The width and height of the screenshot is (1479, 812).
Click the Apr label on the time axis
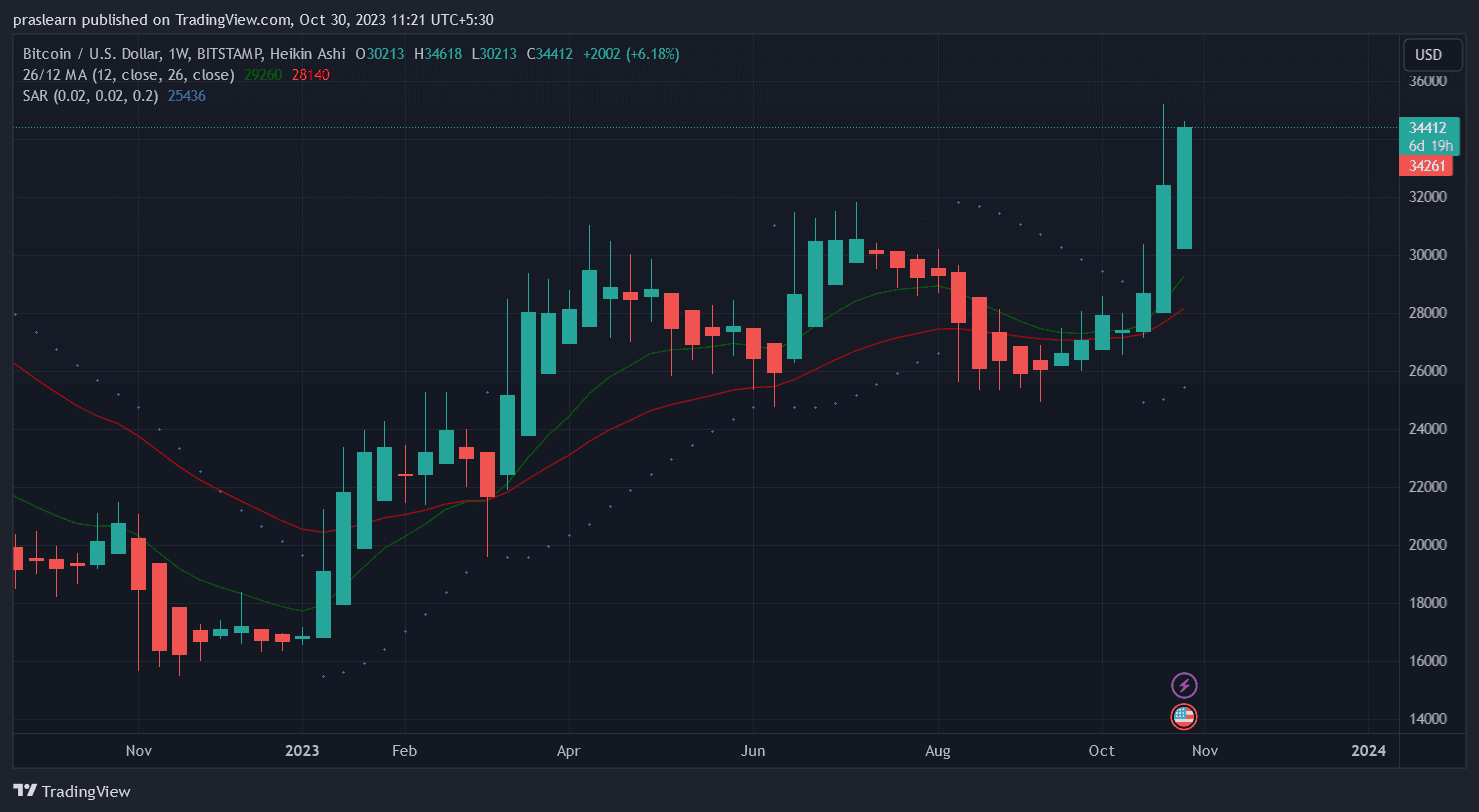(x=568, y=750)
